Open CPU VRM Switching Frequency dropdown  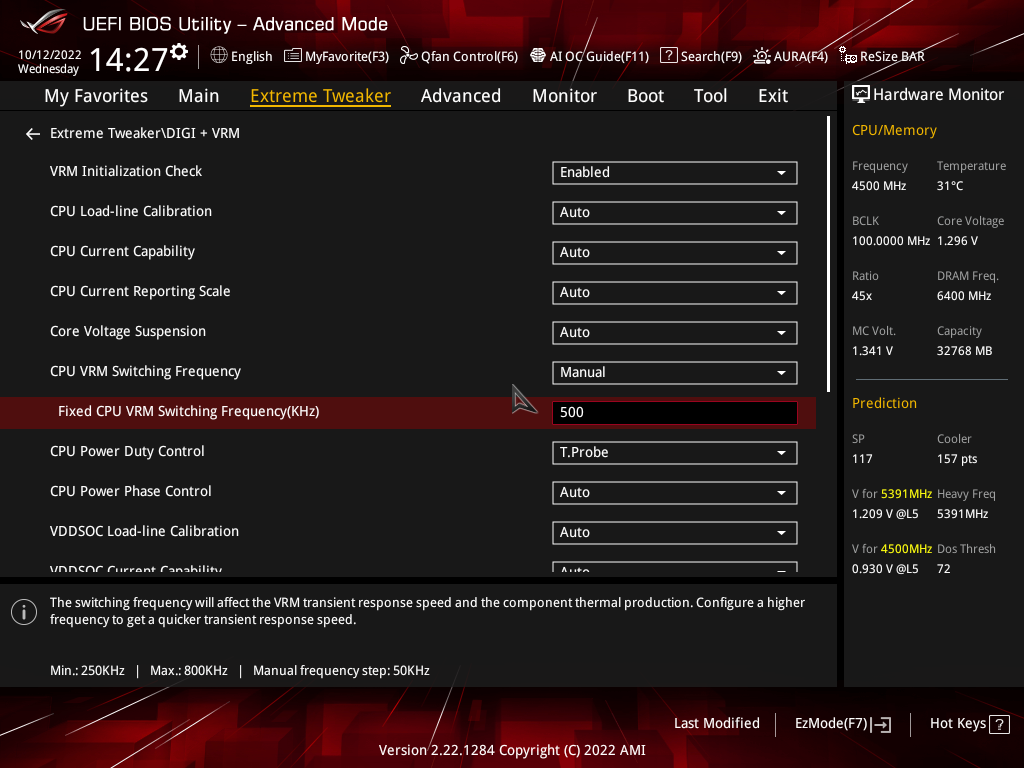[675, 373]
